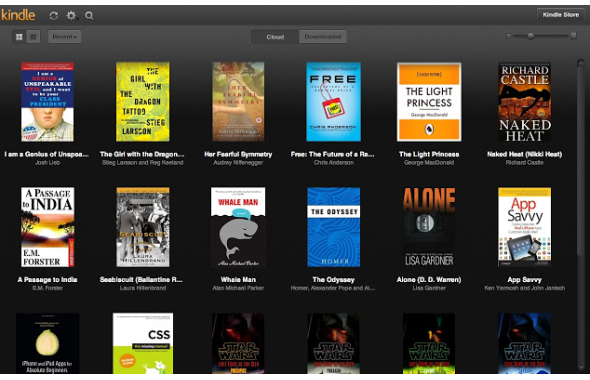
Task: Open A Passage to India cover
Action: (47, 227)
